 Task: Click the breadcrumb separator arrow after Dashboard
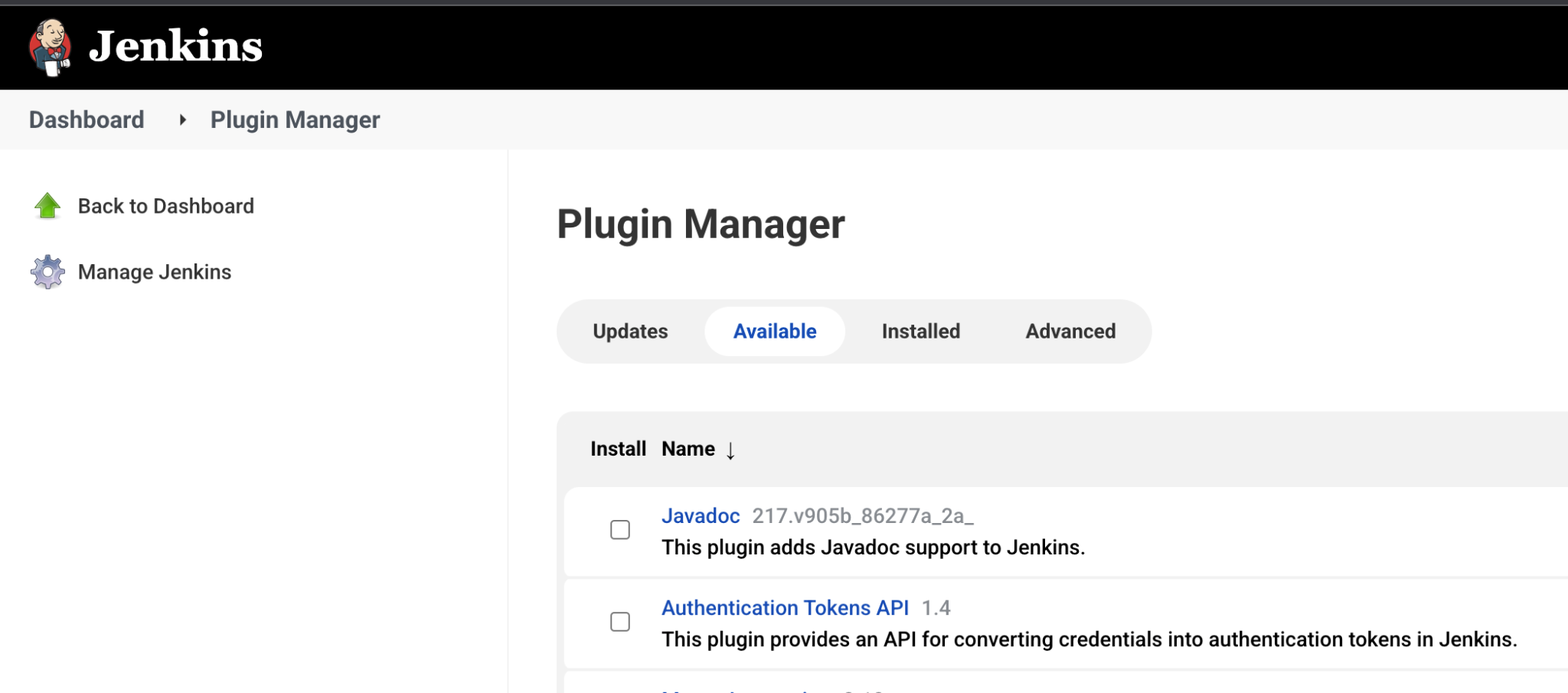pyautogui.click(x=182, y=119)
